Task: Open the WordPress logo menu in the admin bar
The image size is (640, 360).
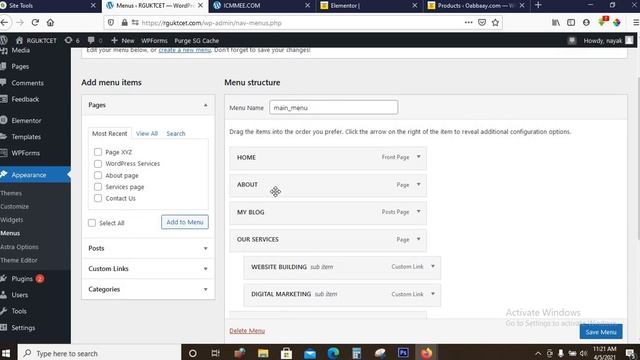Action: pyautogui.click(x=4, y=40)
